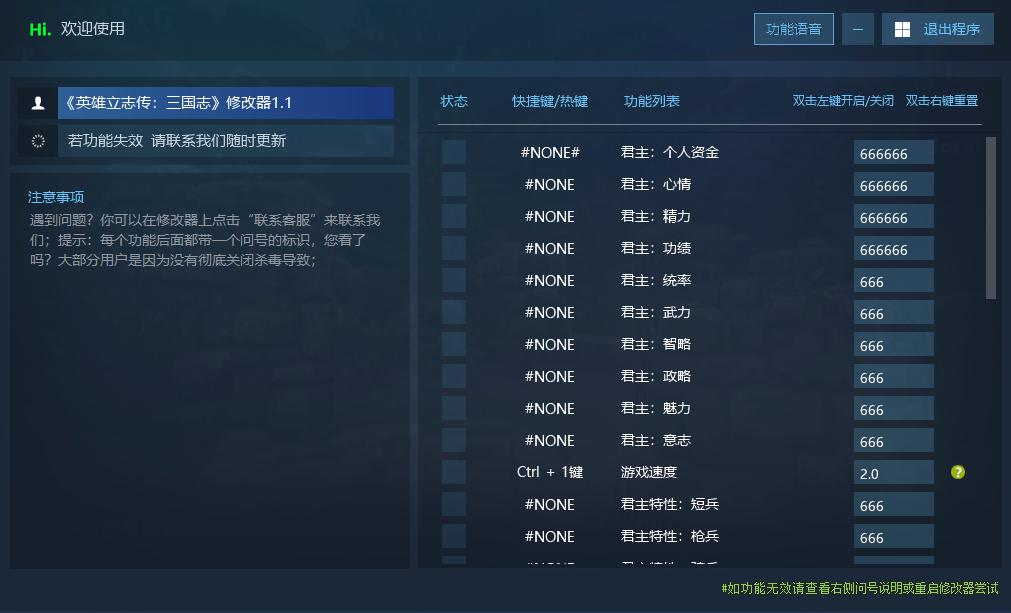Toggle status box for 君主：精力

coord(454,216)
